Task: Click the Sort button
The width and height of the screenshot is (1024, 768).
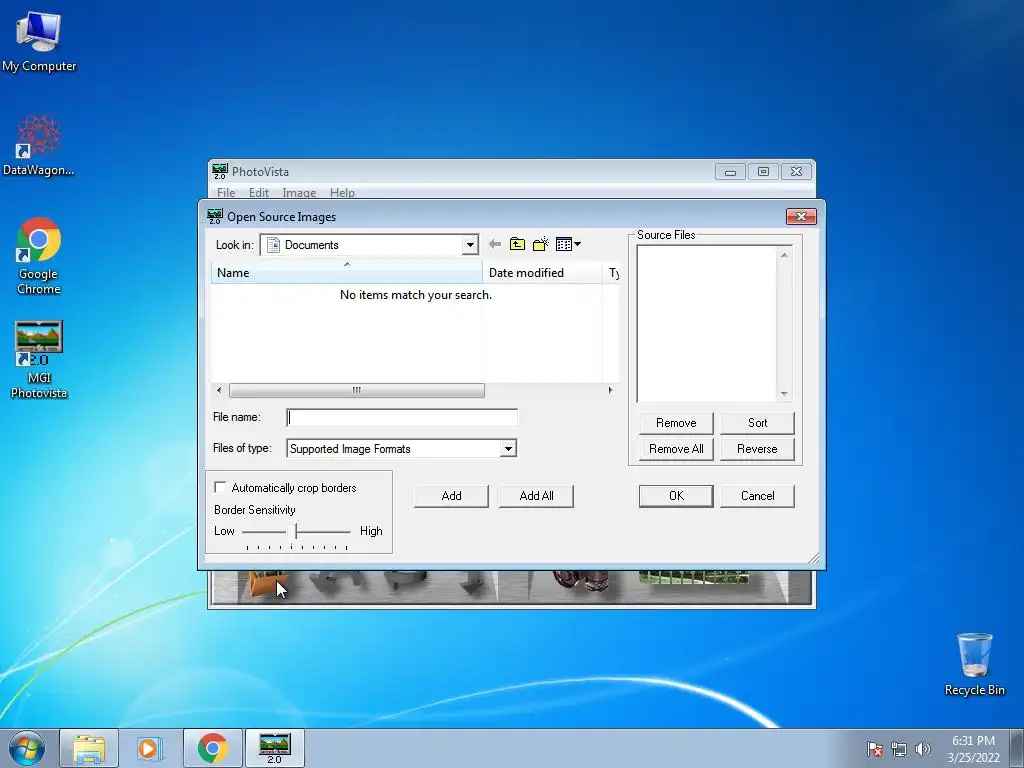Action: [x=758, y=423]
